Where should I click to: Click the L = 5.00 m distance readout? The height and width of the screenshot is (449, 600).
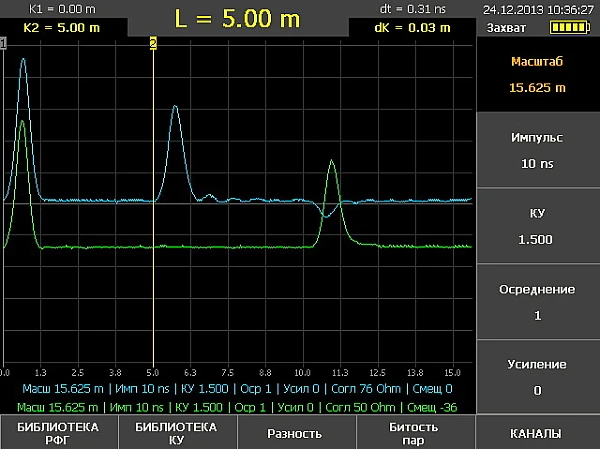point(236,18)
